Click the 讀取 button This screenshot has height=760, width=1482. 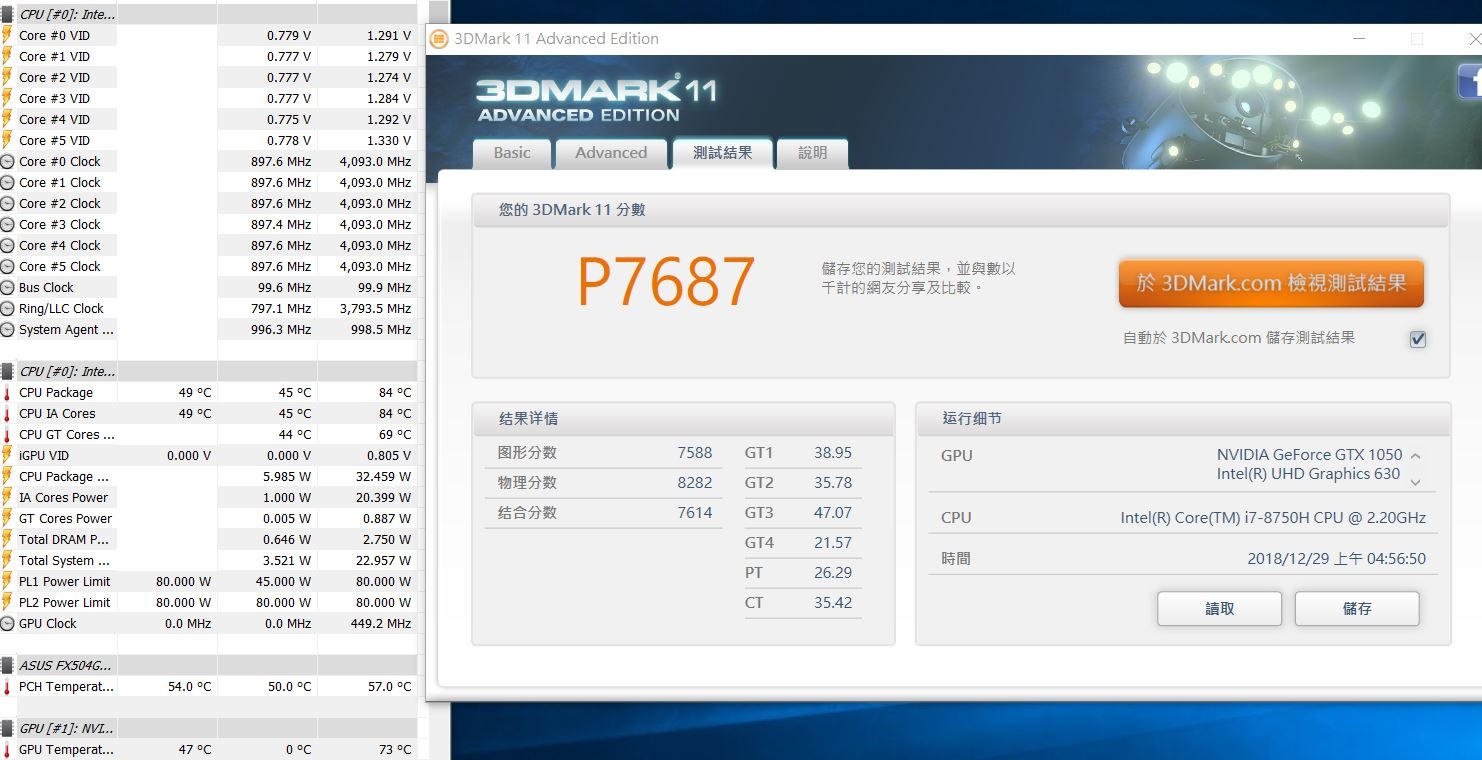pos(1219,608)
